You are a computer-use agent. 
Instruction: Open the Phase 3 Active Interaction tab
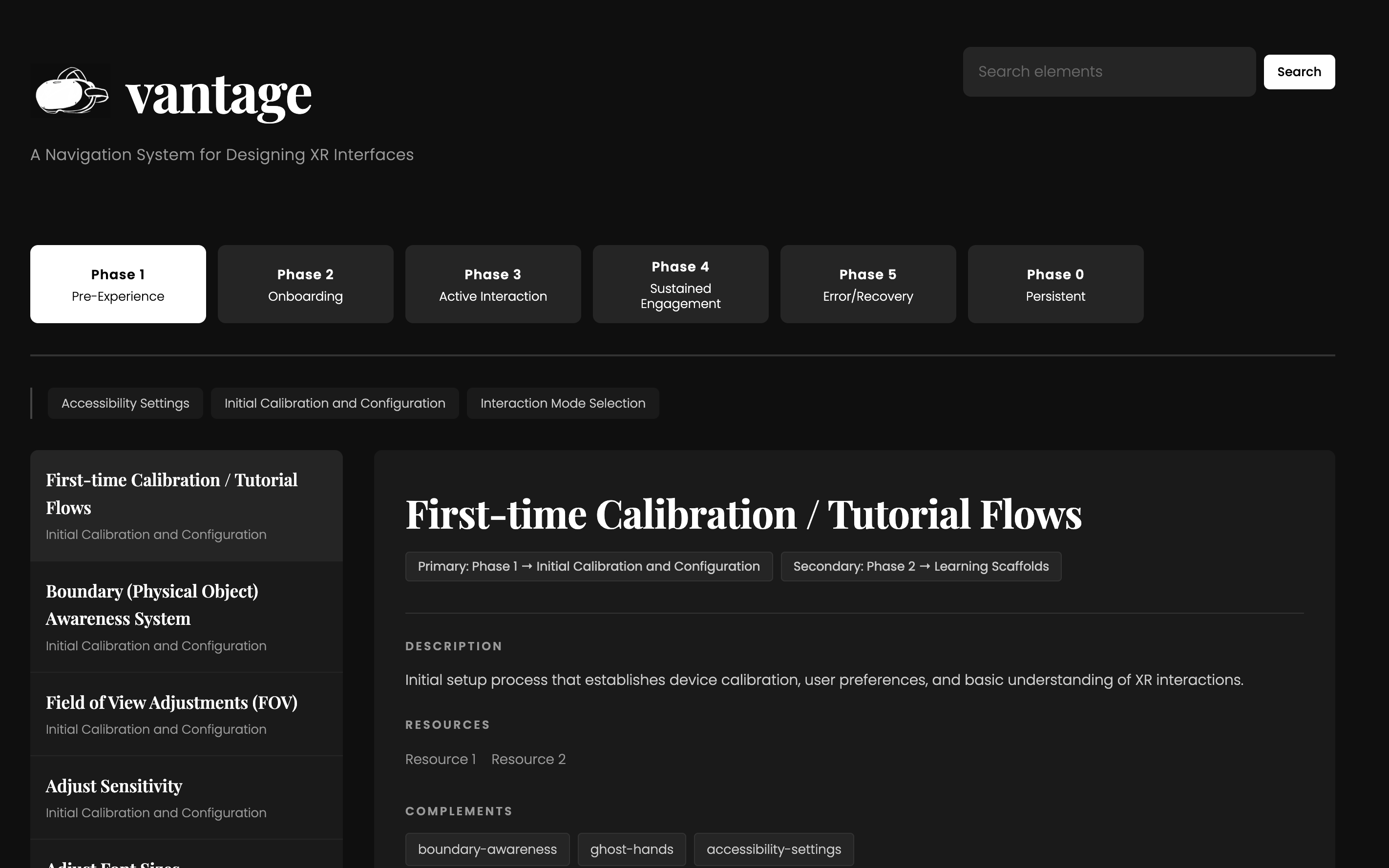pos(493,284)
